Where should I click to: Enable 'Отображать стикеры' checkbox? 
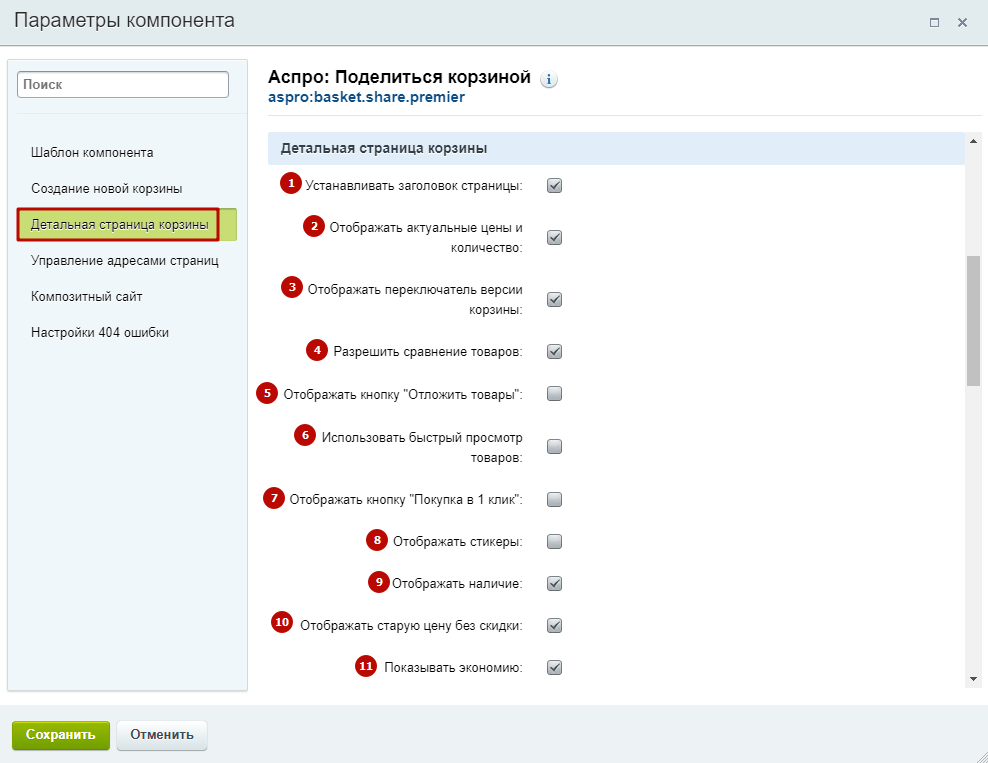pyautogui.click(x=554, y=541)
